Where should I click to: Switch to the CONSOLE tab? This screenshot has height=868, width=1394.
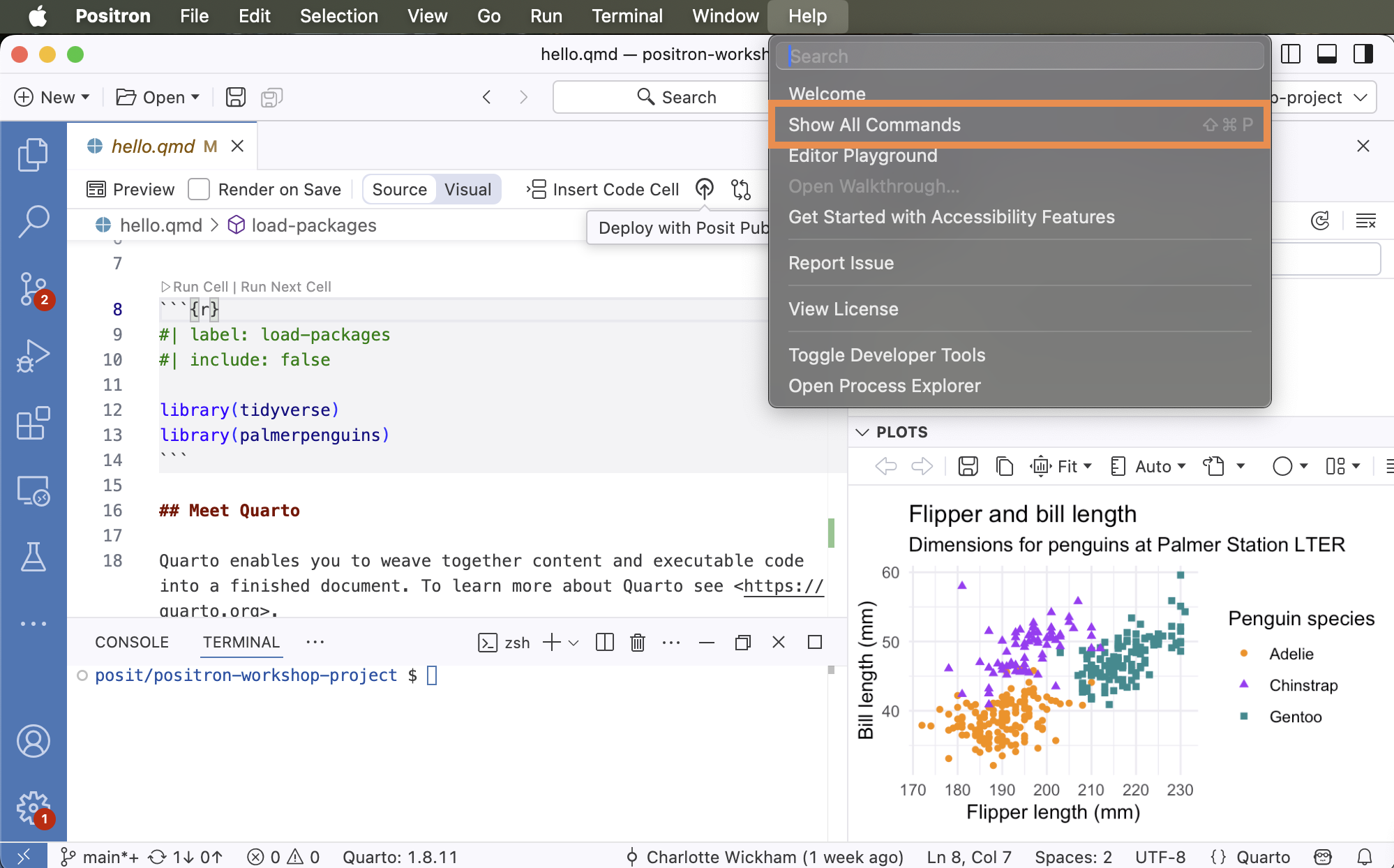132,642
